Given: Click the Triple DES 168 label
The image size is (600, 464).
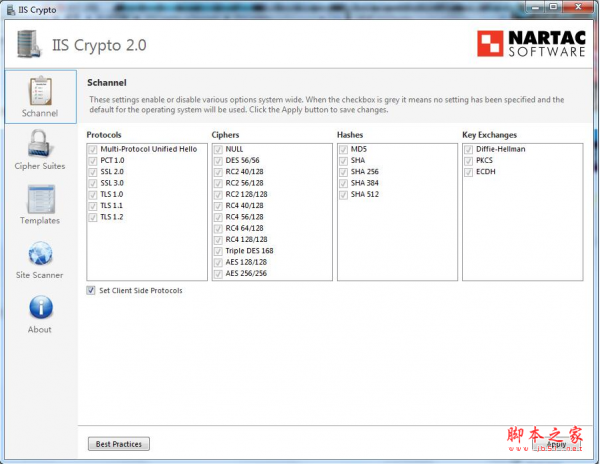Looking at the screenshot, I should coord(249,251).
